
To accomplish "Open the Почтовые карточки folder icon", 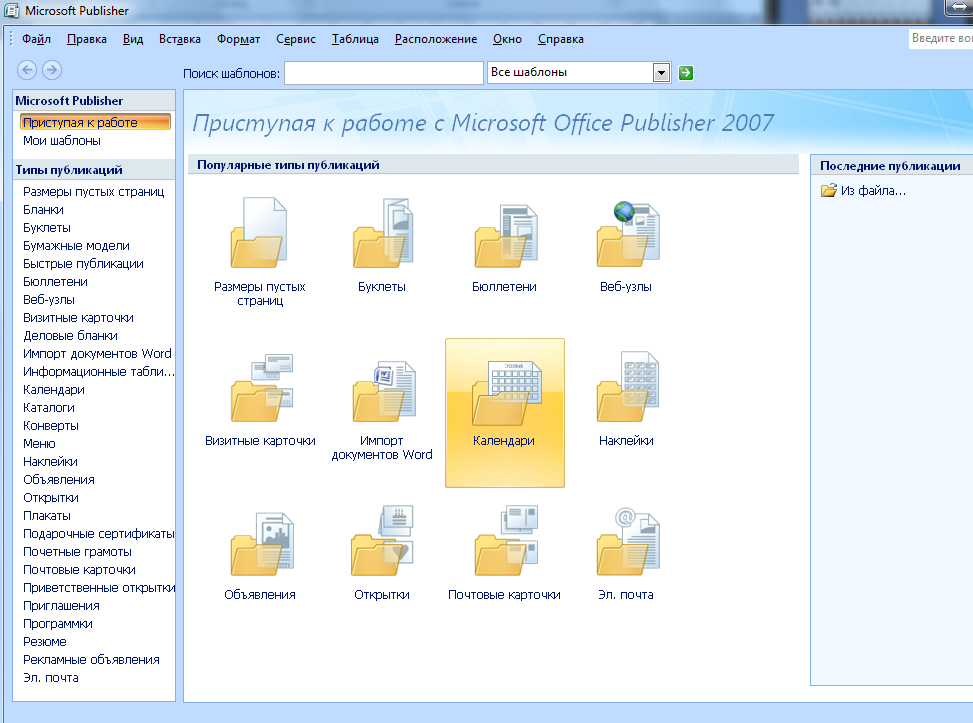I will click(x=506, y=541).
